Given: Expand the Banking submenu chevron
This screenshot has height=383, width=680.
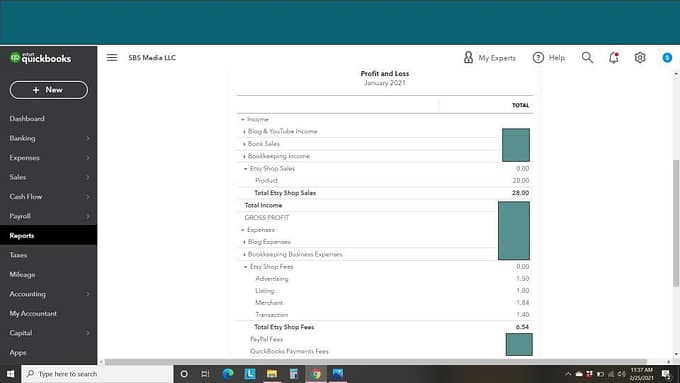Looking at the screenshot, I should 88,138.
